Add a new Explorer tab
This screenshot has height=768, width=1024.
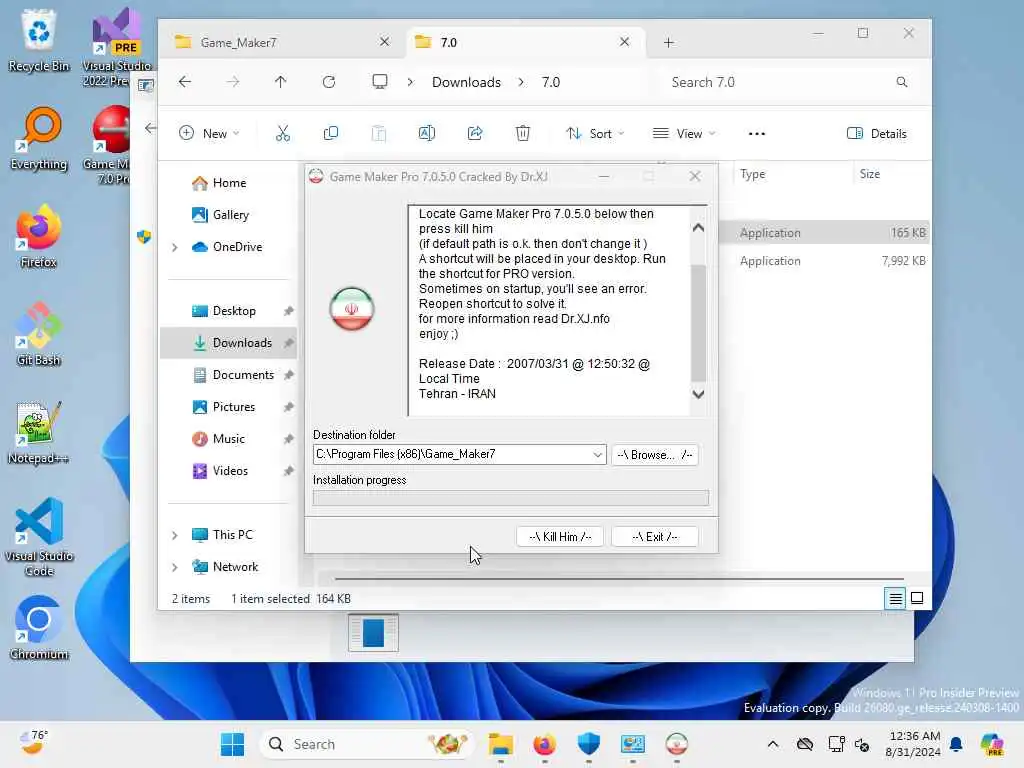coord(668,42)
